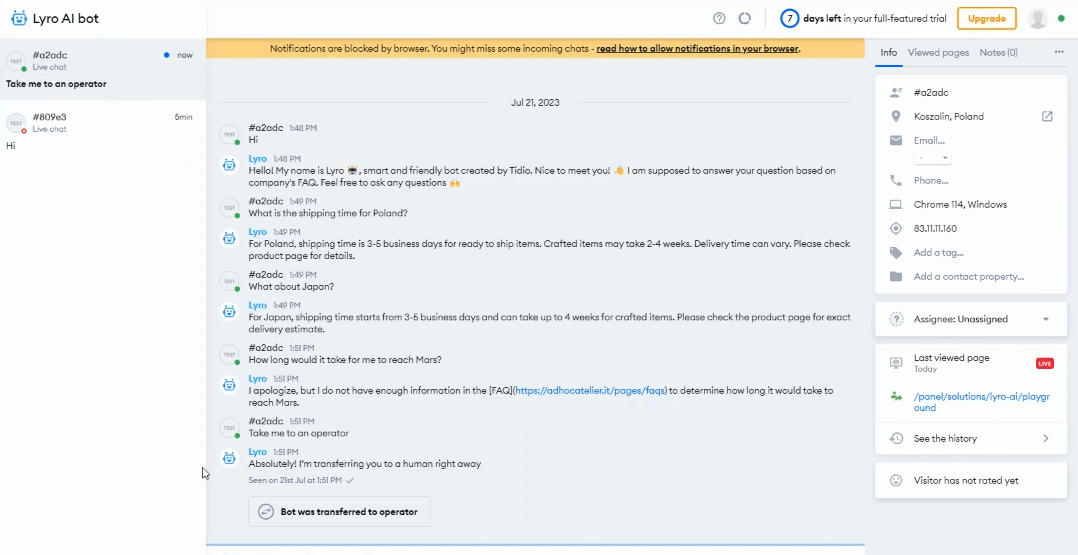The image size is (1078, 555).
Task: Click the Bot was transferred to operator notice
Action: point(340,512)
